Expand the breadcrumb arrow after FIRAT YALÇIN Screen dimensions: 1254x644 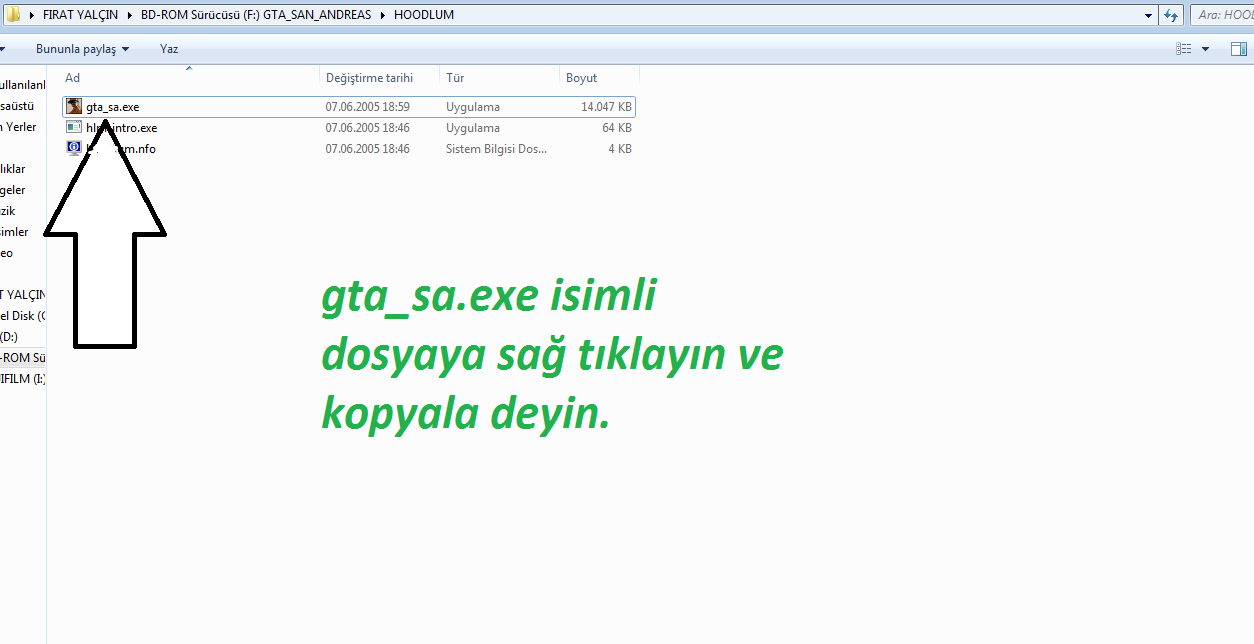pos(131,15)
